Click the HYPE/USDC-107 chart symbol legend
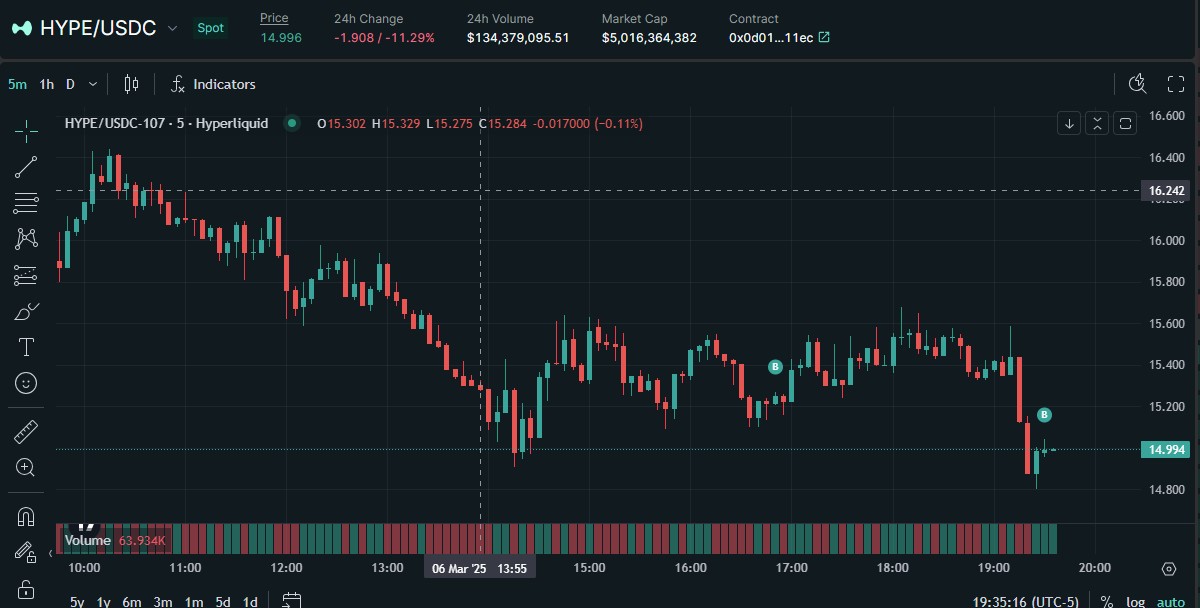The image size is (1200, 608). [166, 123]
